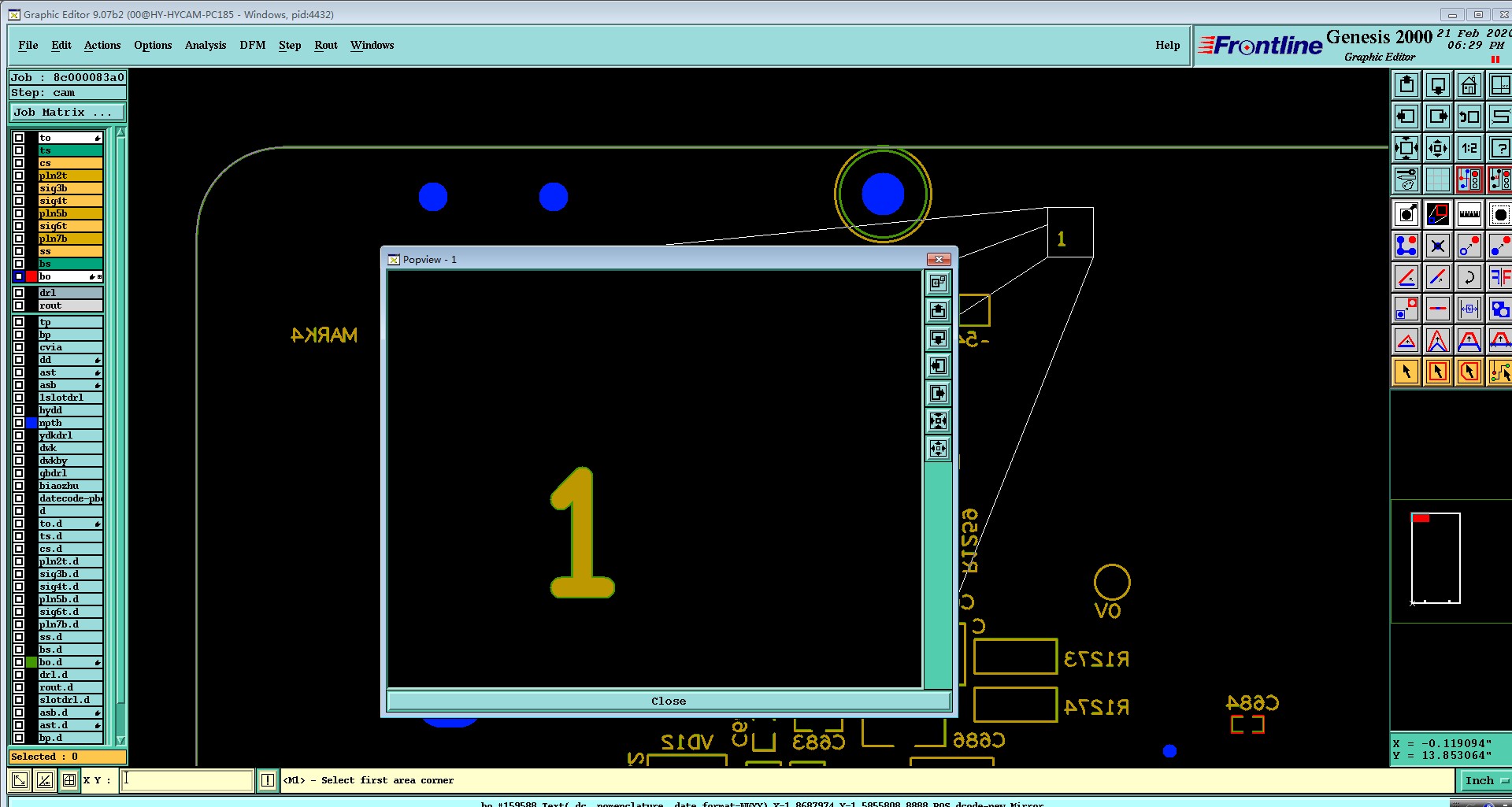1512x807 pixels.
Task: Click the Popview pan up icon
Action: pos(938,310)
